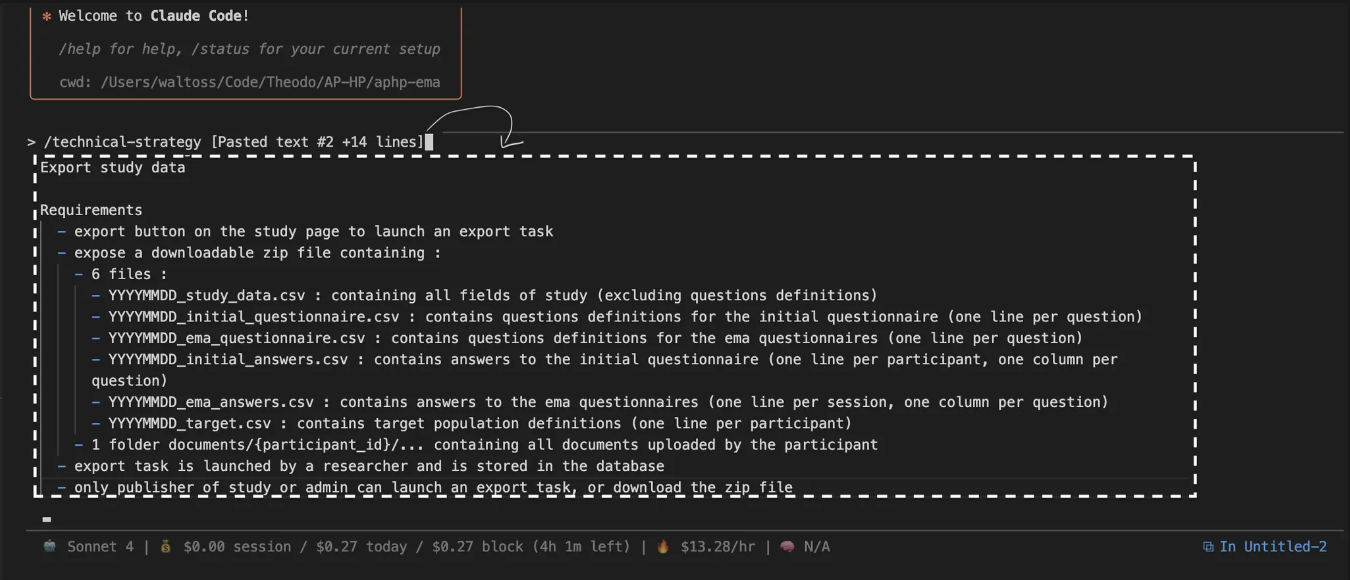This screenshot has height=580, width=1350.
Task: Click the prompt chevron before /technical-strategy
Action: pos(32,142)
